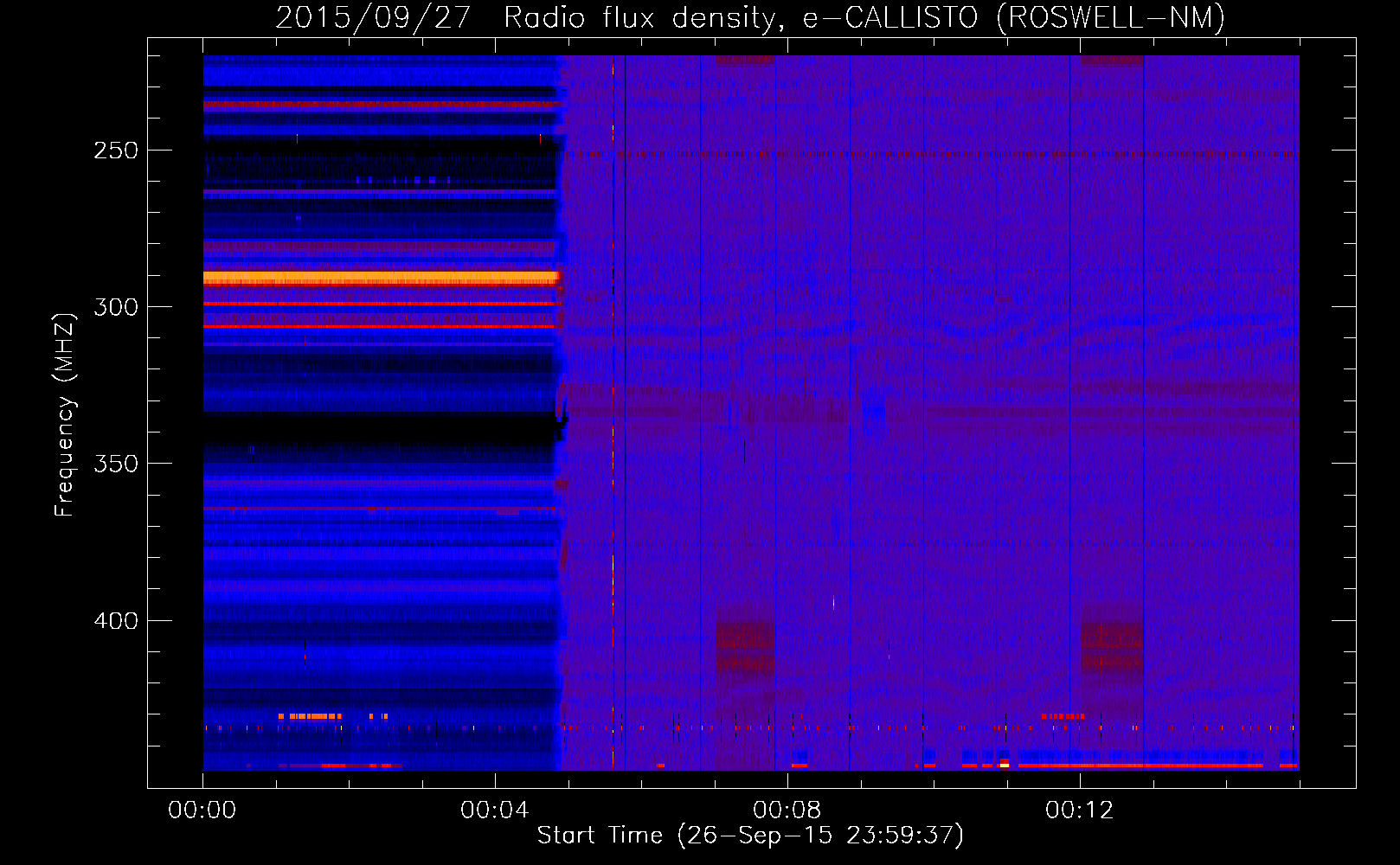The image size is (1400, 865).
Task: Click the 00:00 time tick label
Action: [x=202, y=810]
